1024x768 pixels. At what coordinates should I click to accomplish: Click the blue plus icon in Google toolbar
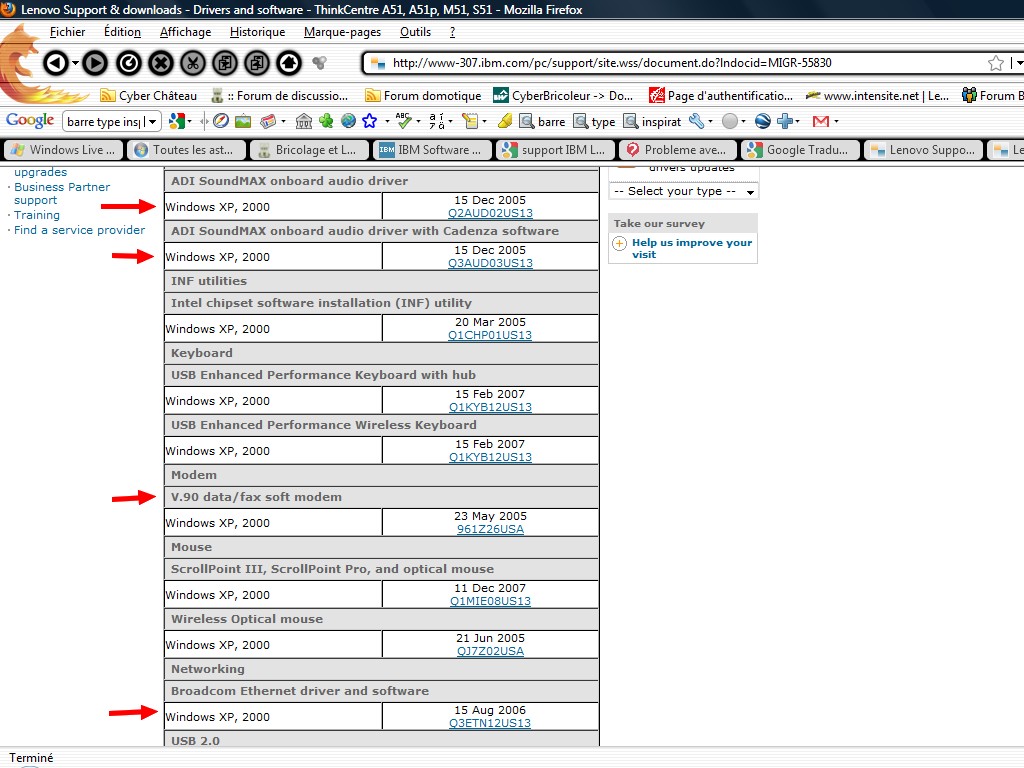(784, 121)
